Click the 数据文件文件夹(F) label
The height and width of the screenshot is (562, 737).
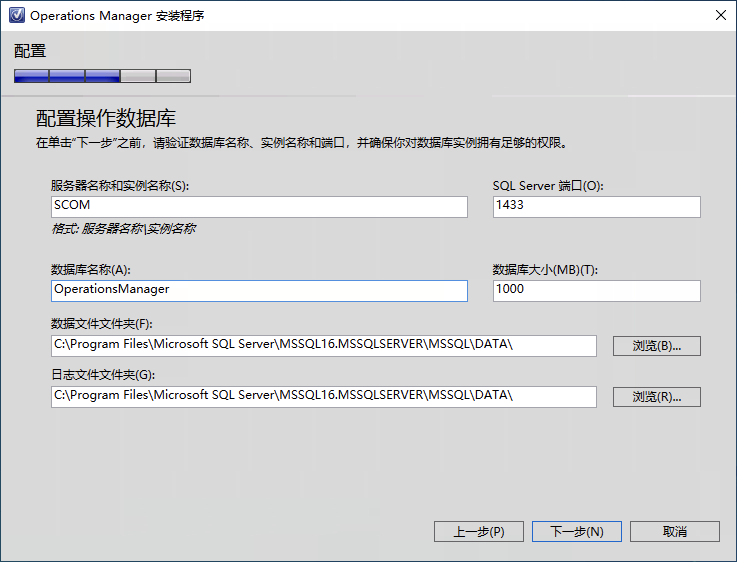[102, 324]
